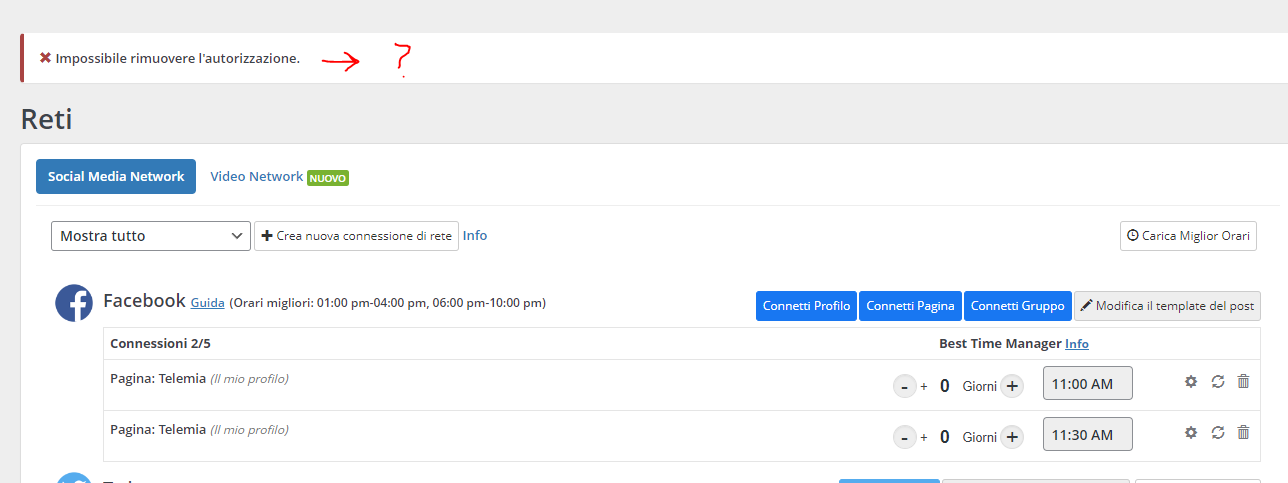Image resolution: width=1288 pixels, height=483 pixels.
Task: Open the Mostra tutto dropdown
Action: pos(151,236)
